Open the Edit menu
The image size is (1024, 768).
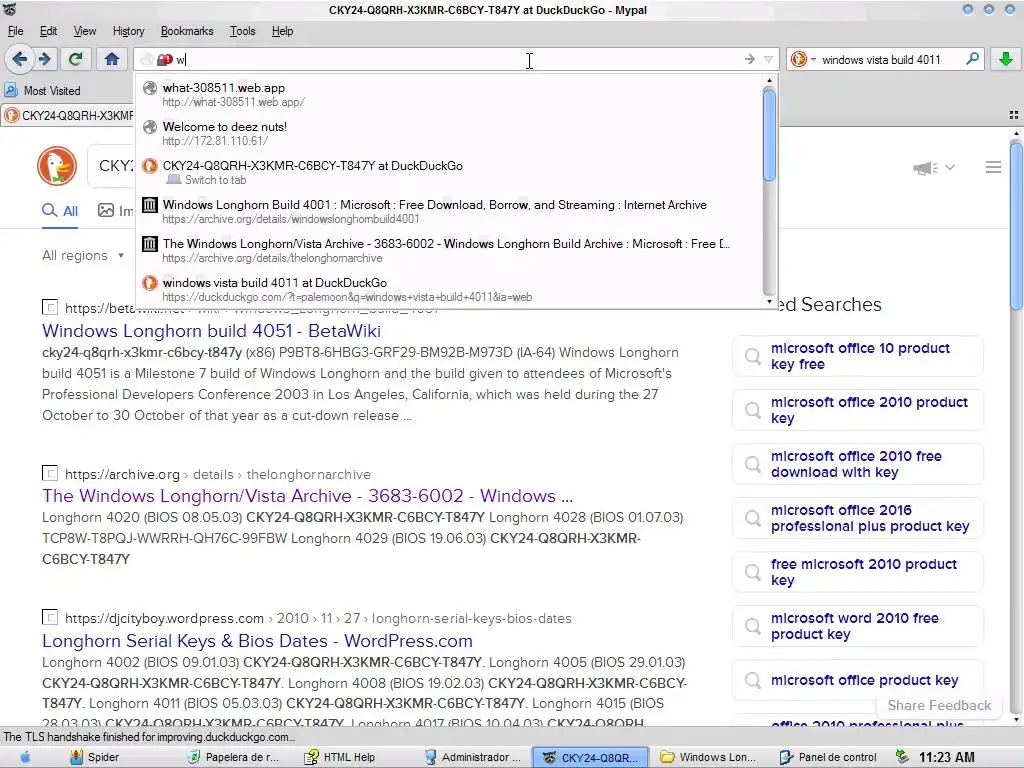coord(48,31)
